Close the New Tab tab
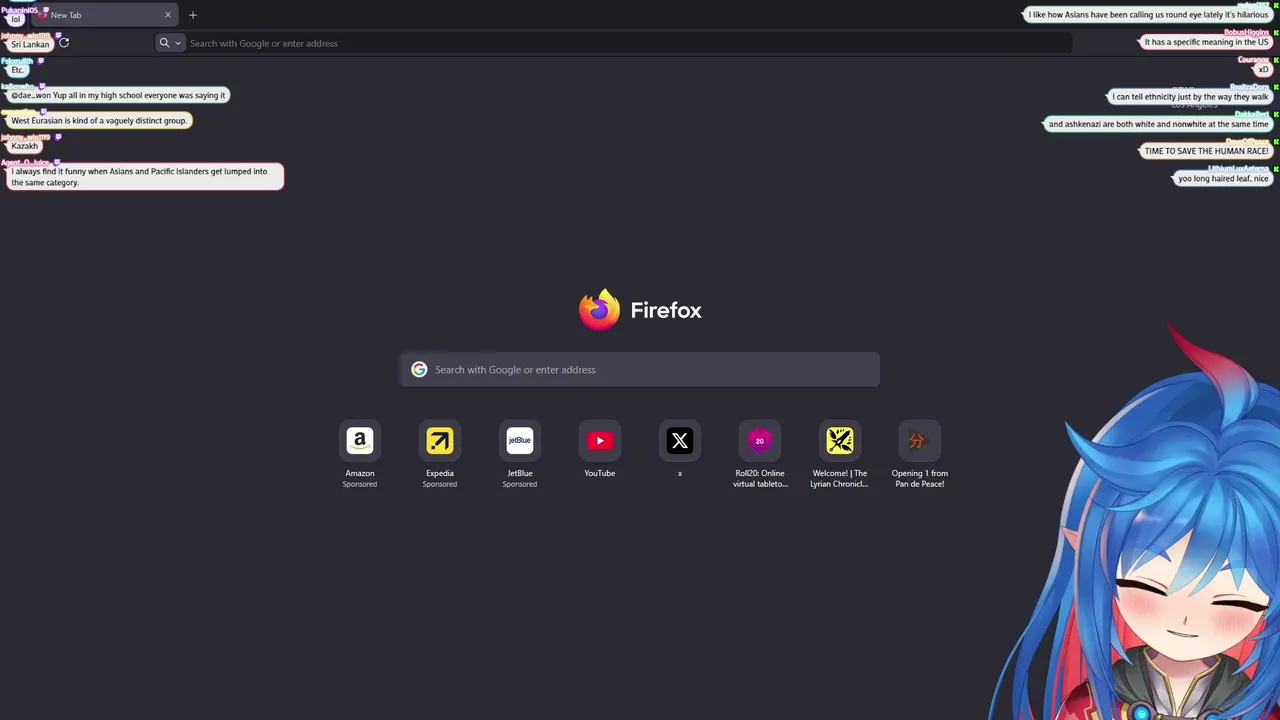1280x720 pixels. pos(168,15)
